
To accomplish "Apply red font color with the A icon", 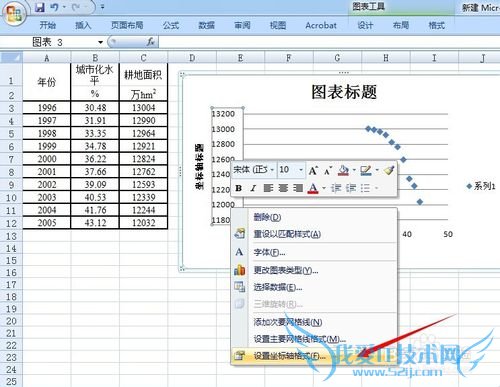I will tap(313, 188).
